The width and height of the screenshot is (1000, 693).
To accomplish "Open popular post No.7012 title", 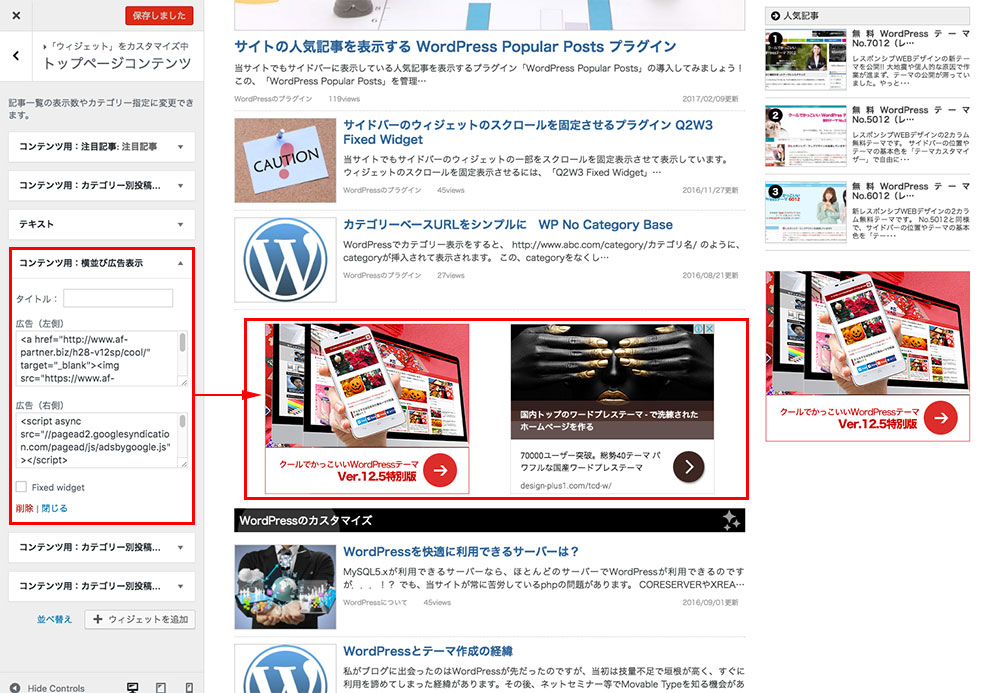I will point(911,38).
